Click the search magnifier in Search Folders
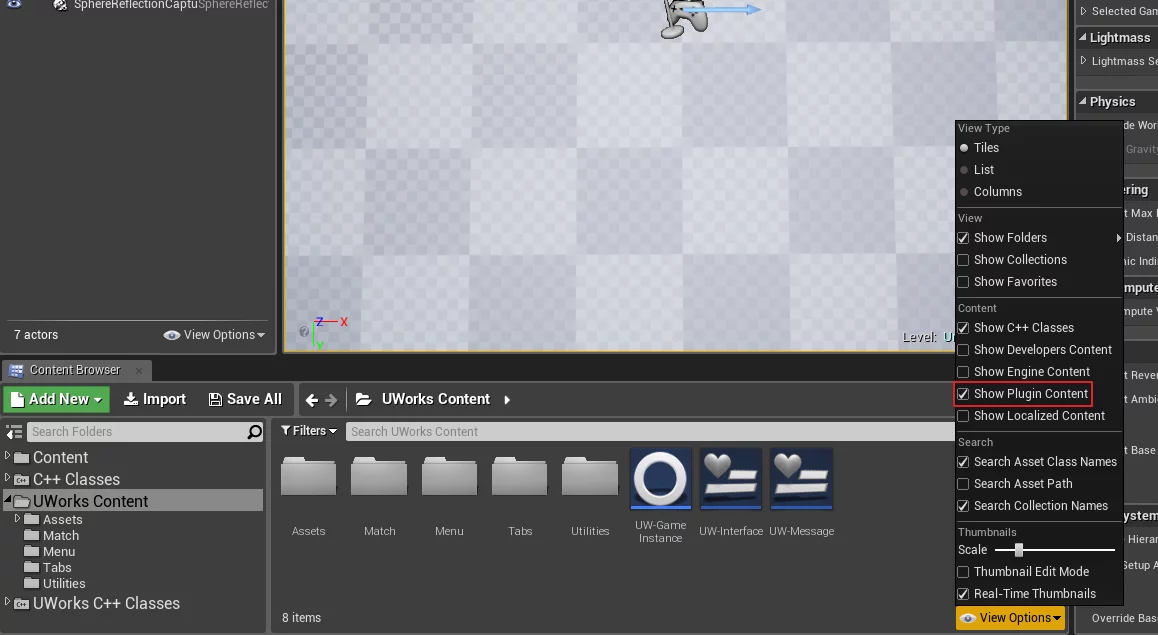The width and height of the screenshot is (1158, 635). click(255, 432)
